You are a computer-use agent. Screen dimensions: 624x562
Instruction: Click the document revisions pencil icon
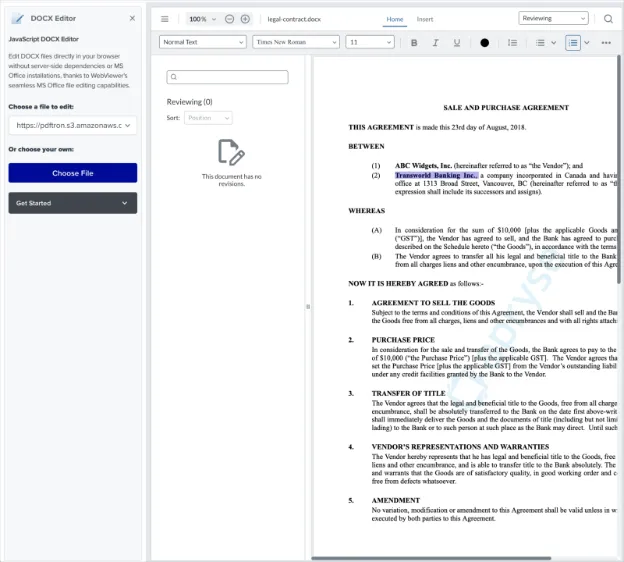click(x=231, y=152)
